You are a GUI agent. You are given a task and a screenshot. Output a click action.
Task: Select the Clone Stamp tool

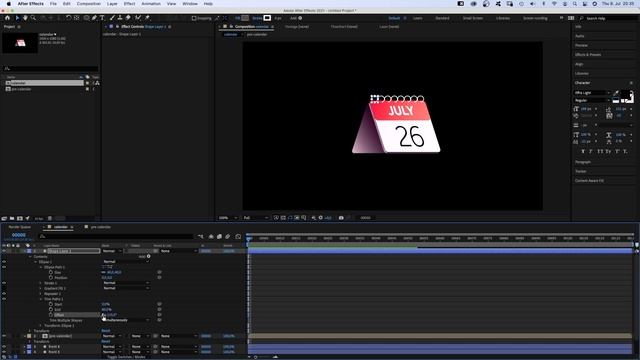[x=120, y=18]
